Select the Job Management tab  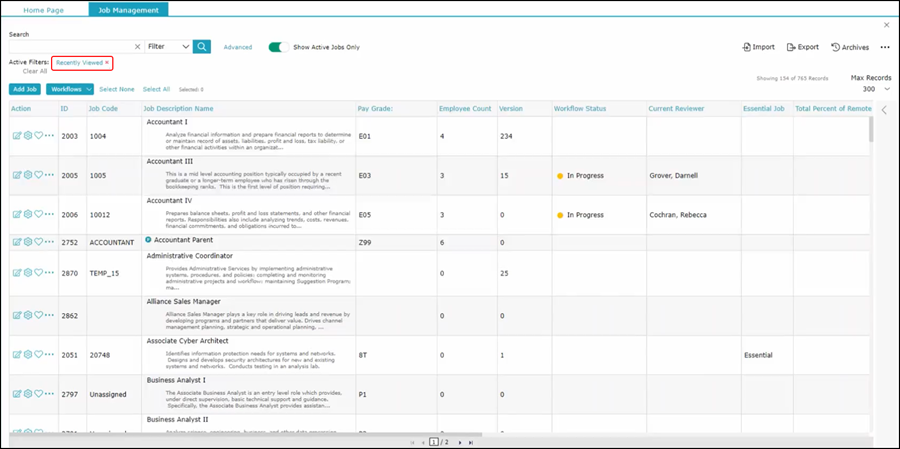(128, 9)
